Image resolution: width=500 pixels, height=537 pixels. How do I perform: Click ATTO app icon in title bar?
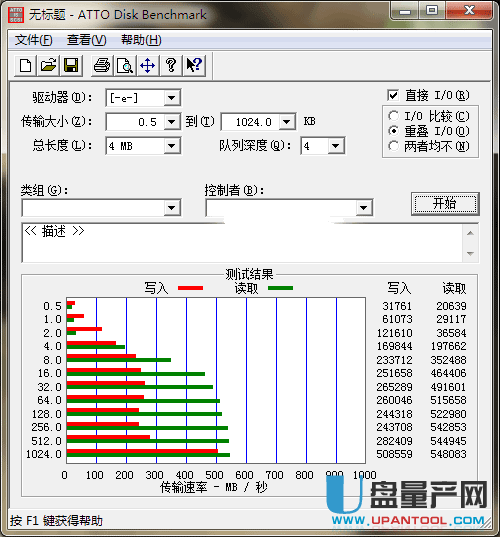click(15, 15)
